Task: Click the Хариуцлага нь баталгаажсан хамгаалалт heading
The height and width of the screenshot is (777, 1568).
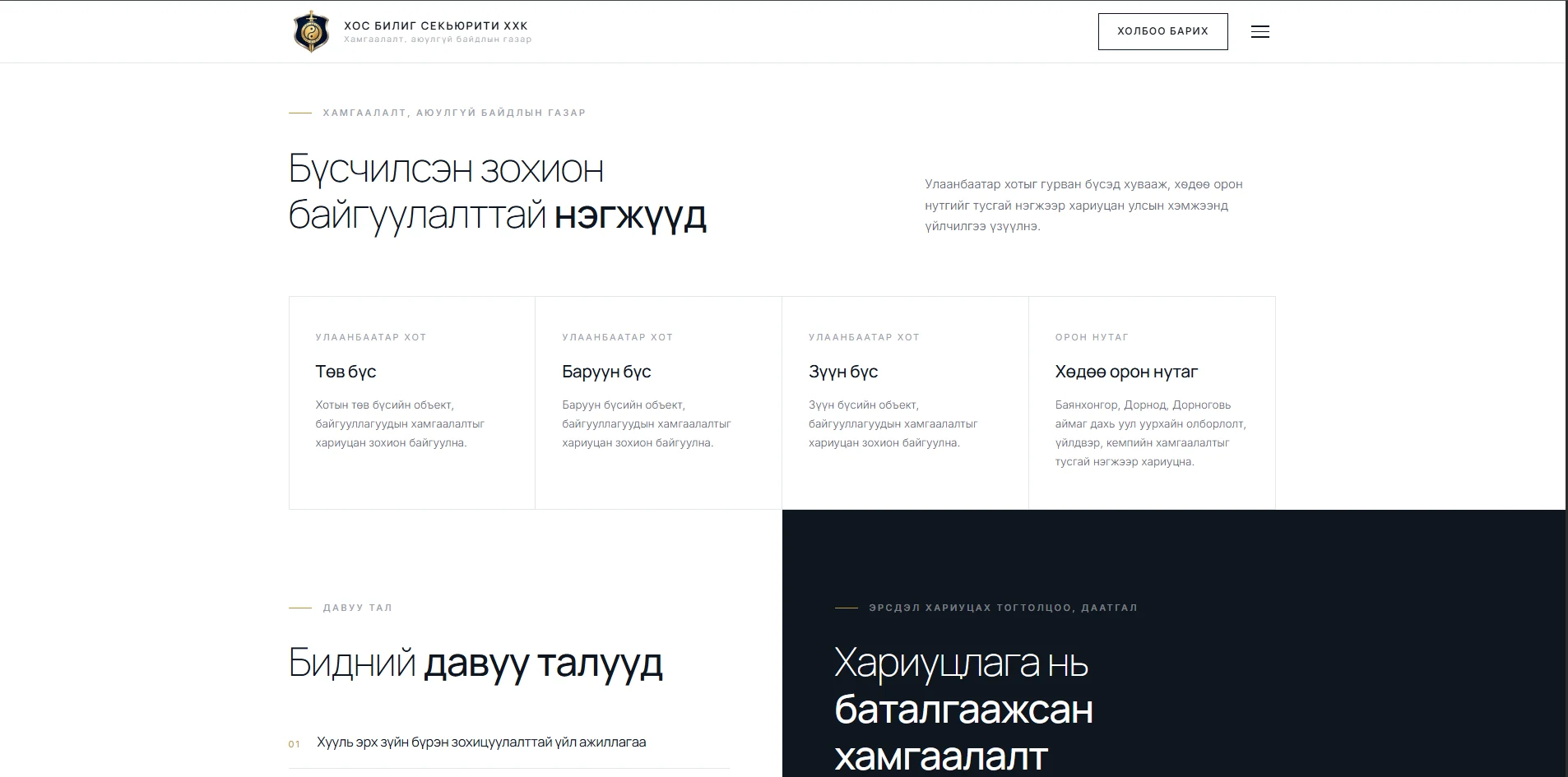Action: click(963, 709)
